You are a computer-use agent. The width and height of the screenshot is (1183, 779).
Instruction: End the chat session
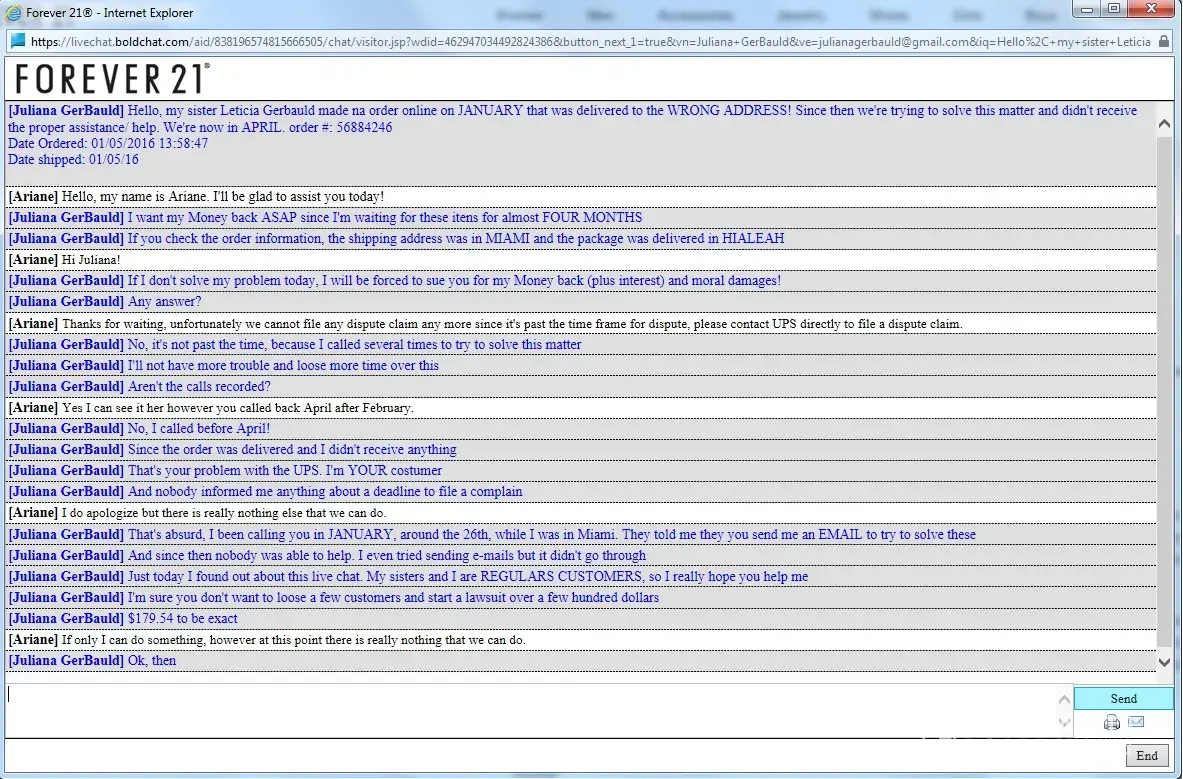point(1146,756)
